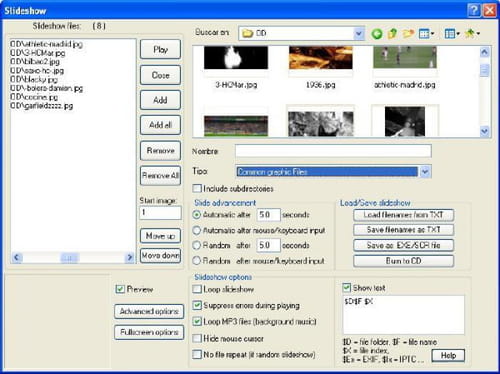The image size is (500, 374).
Task: Toggle Loop MP3 files background music
Action: coord(197,321)
